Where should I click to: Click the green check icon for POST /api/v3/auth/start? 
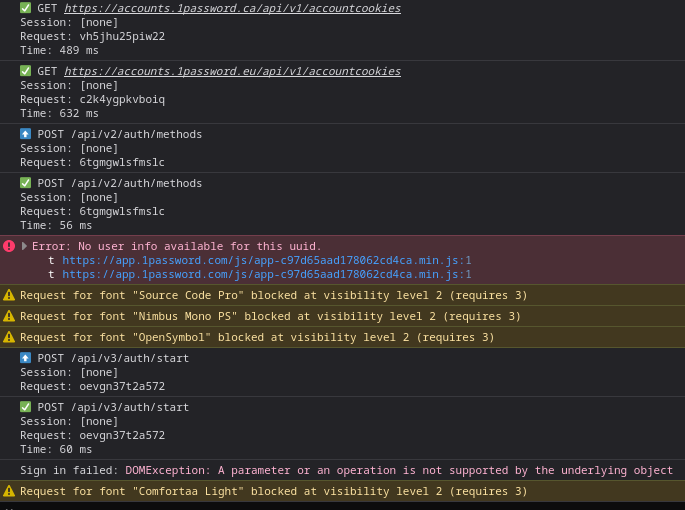(25, 407)
